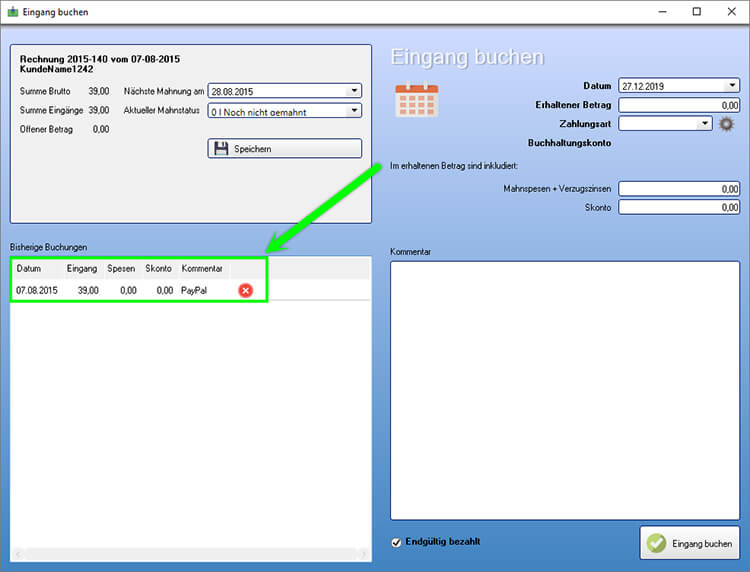Open the Nächste Mahnung am date dropdown

353,91
